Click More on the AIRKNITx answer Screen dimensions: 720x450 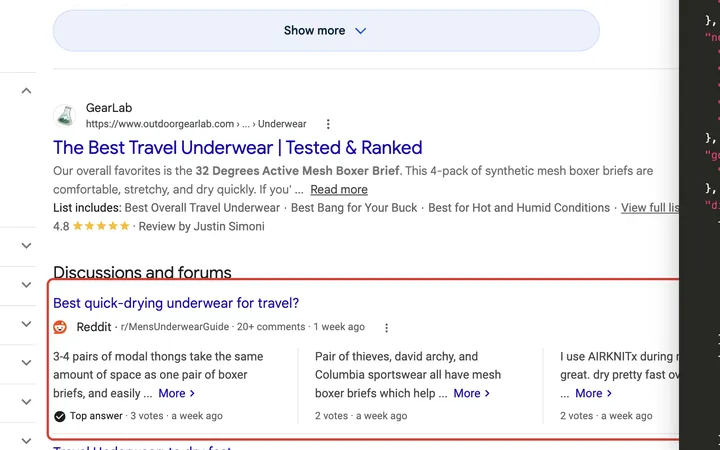pos(593,393)
